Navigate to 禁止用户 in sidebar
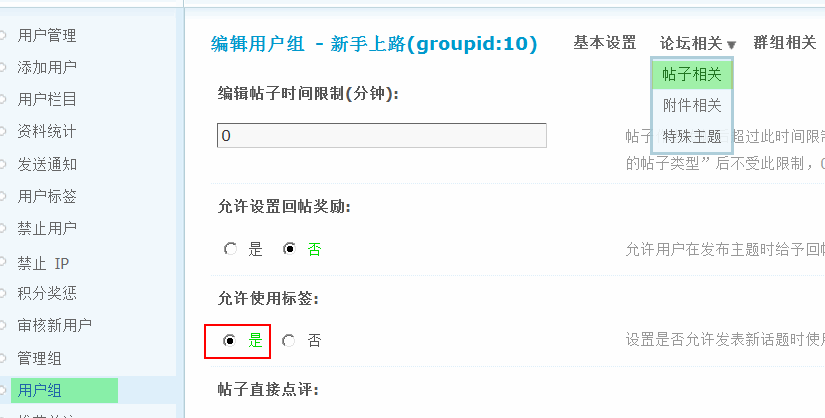This screenshot has width=825, height=418. click(47, 228)
